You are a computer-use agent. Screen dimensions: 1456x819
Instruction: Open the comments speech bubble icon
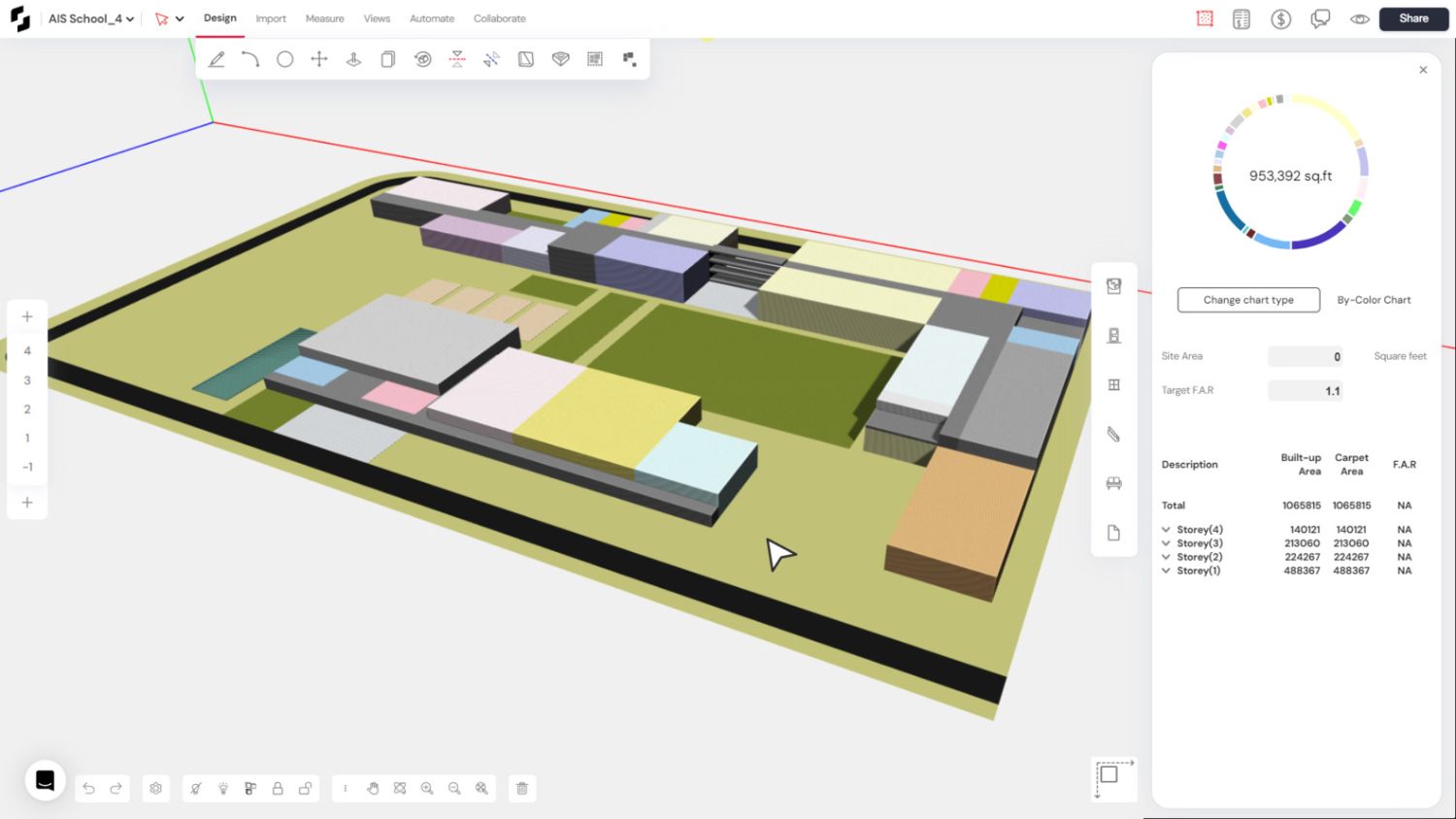1320,18
